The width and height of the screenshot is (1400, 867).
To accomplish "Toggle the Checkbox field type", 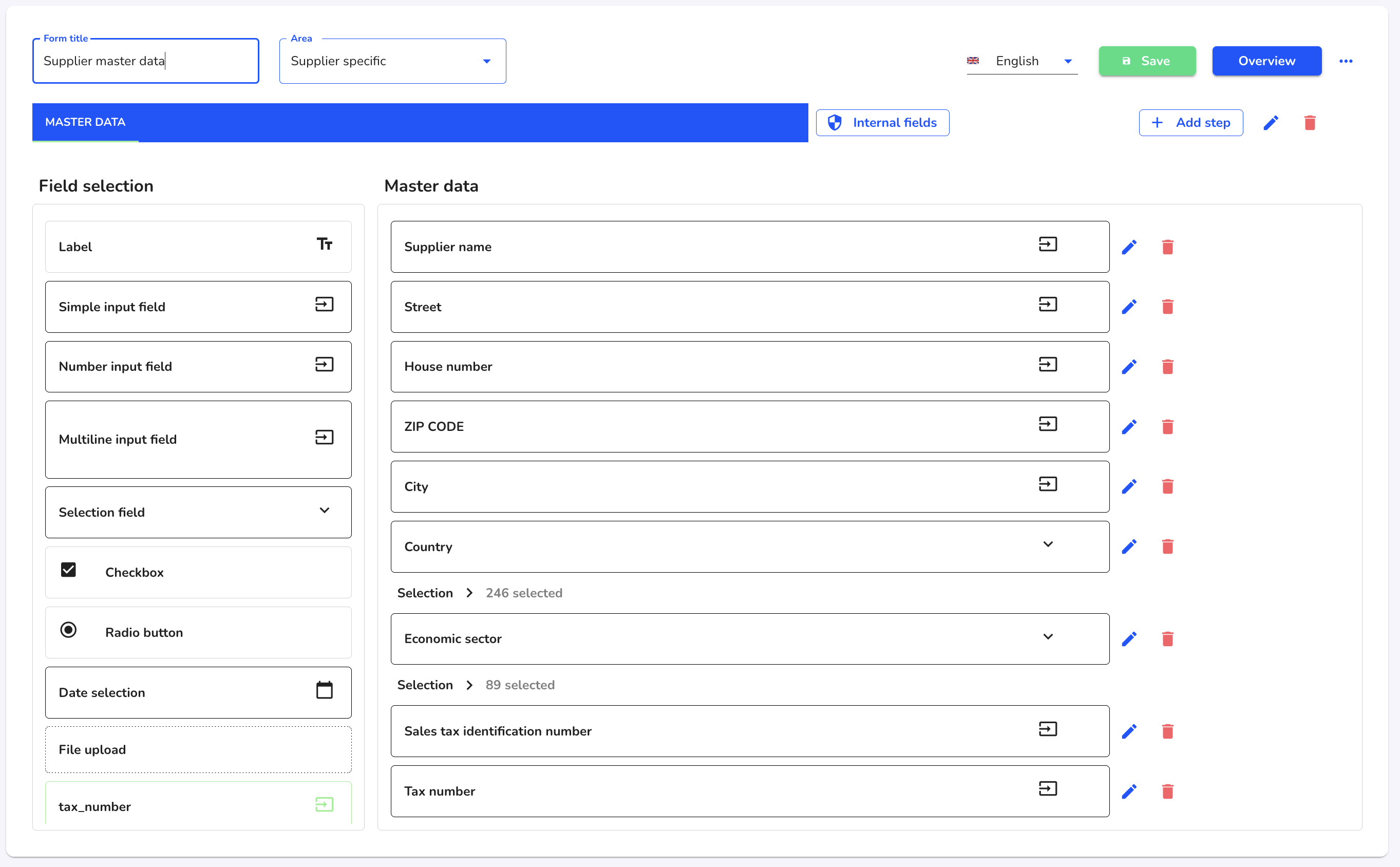I will coord(68,571).
